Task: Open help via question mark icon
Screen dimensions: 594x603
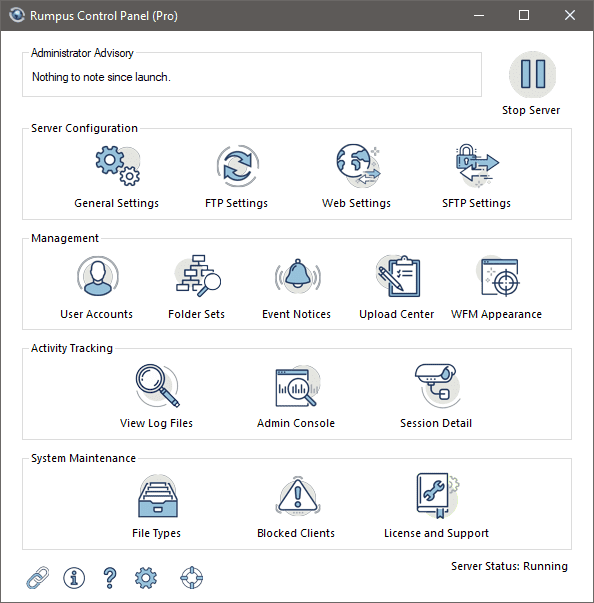Action: [x=110, y=578]
